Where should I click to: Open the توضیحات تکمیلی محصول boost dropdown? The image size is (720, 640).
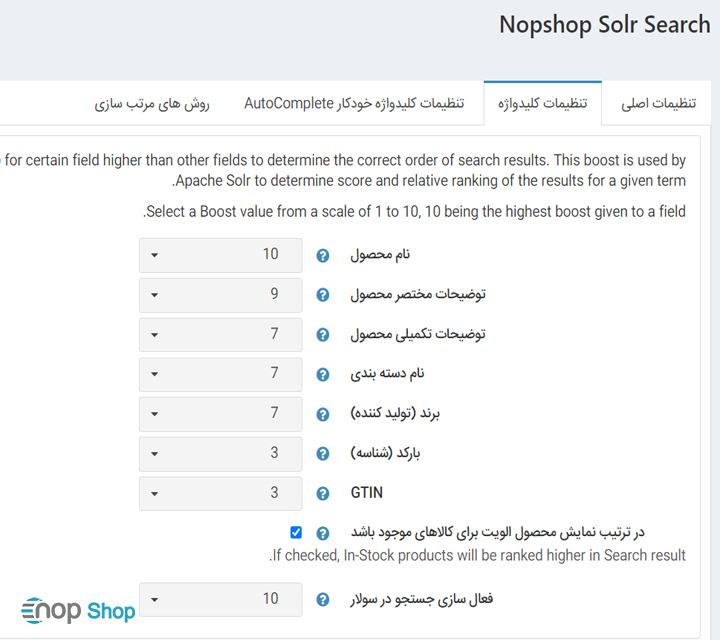pos(220,335)
